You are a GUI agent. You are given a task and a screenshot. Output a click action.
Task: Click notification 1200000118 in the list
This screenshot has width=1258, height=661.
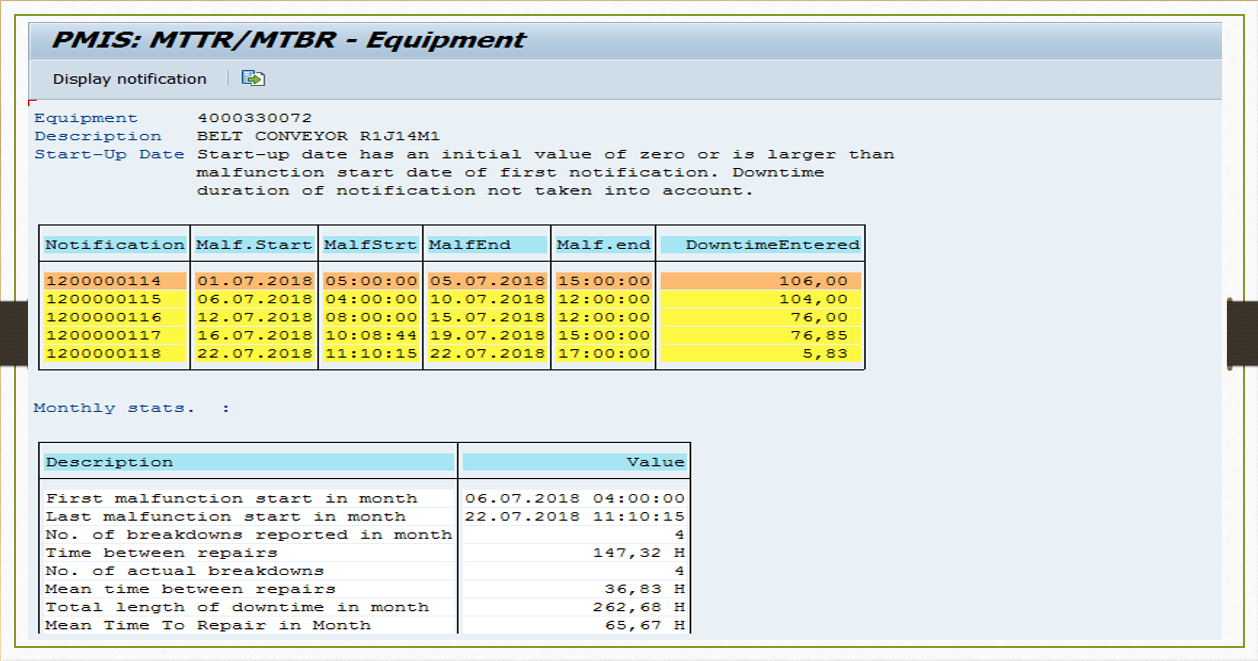pyautogui.click(x=103, y=353)
